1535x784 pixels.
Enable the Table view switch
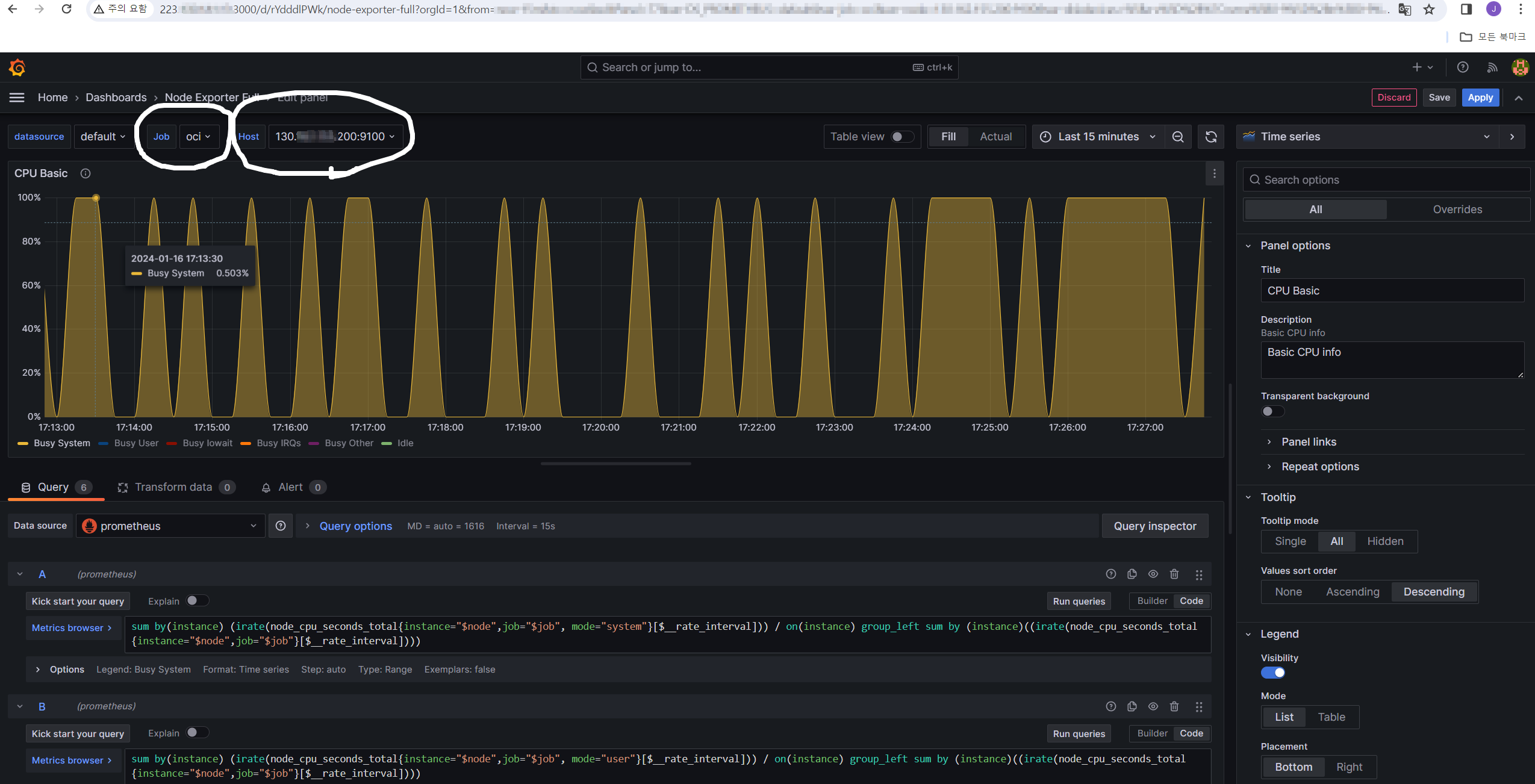click(901, 137)
